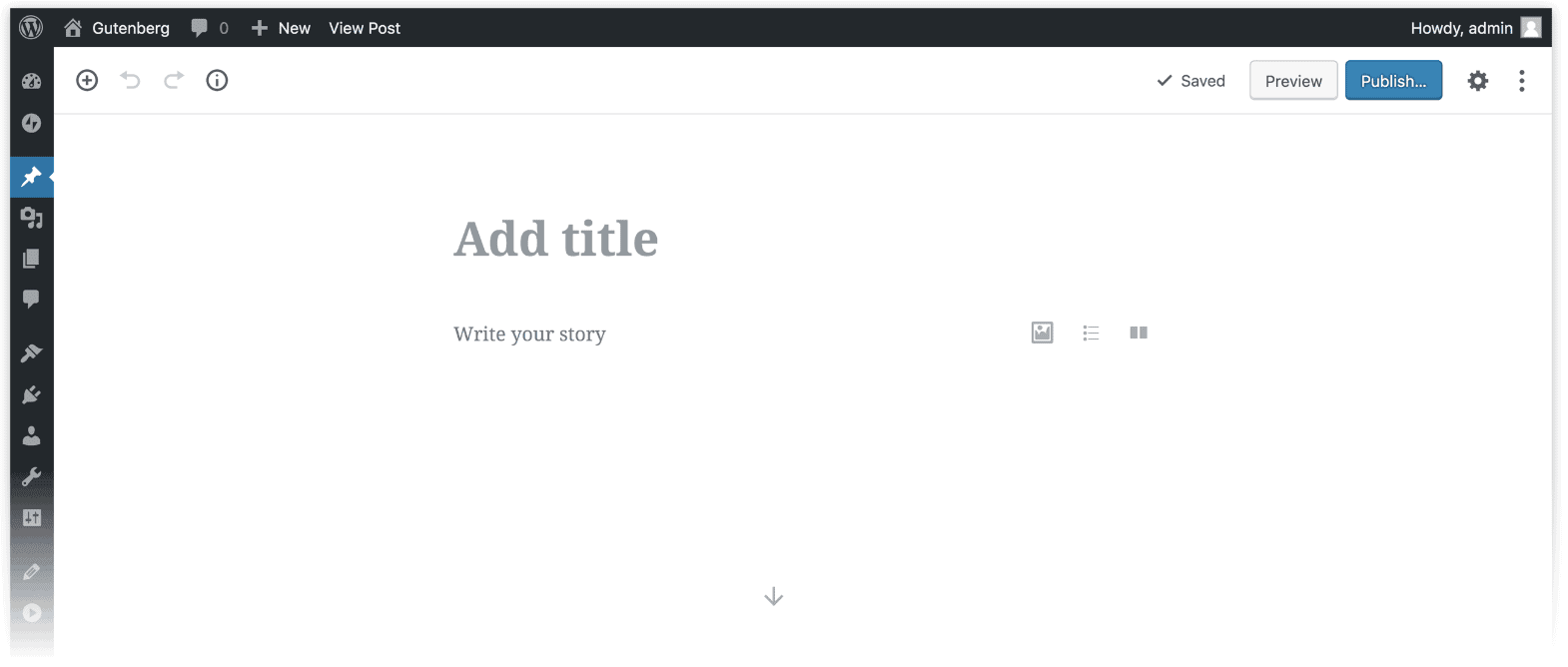The height and width of the screenshot is (667, 1568).
Task: Toggle the settings sidebar gear
Action: (1478, 81)
